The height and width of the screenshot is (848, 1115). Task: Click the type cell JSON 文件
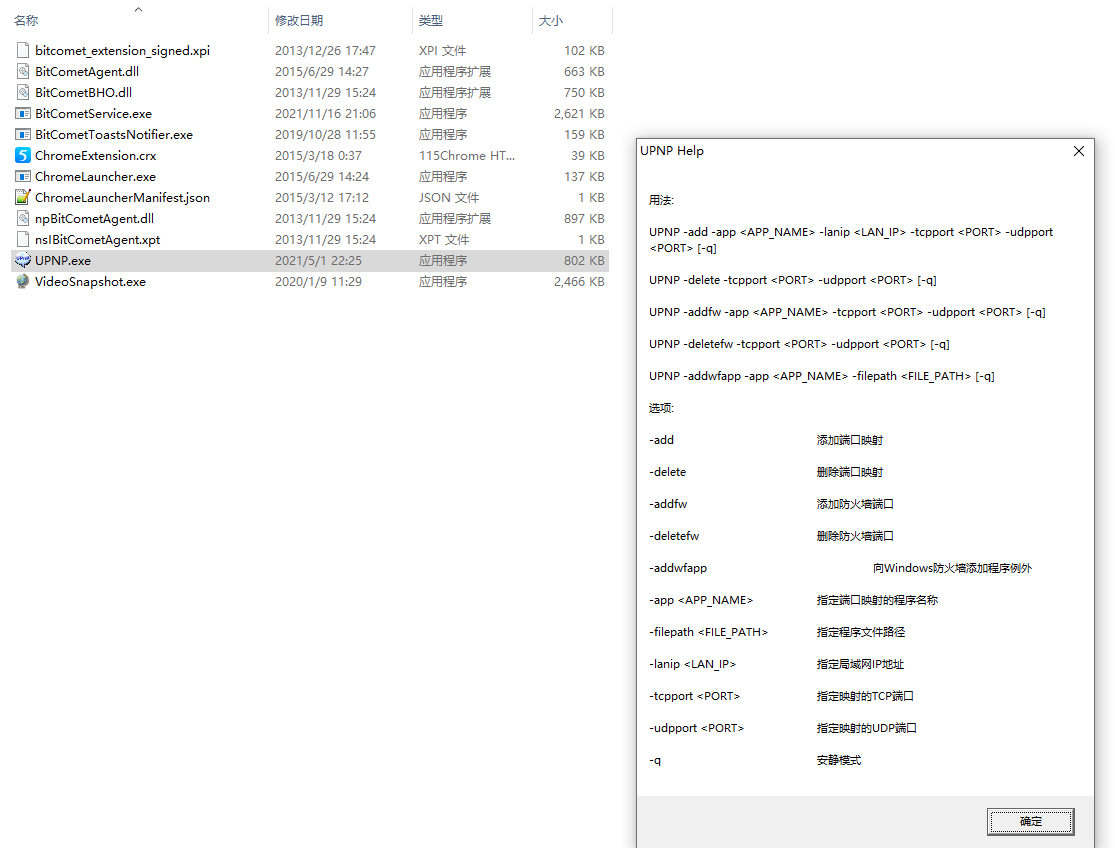(x=449, y=198)
